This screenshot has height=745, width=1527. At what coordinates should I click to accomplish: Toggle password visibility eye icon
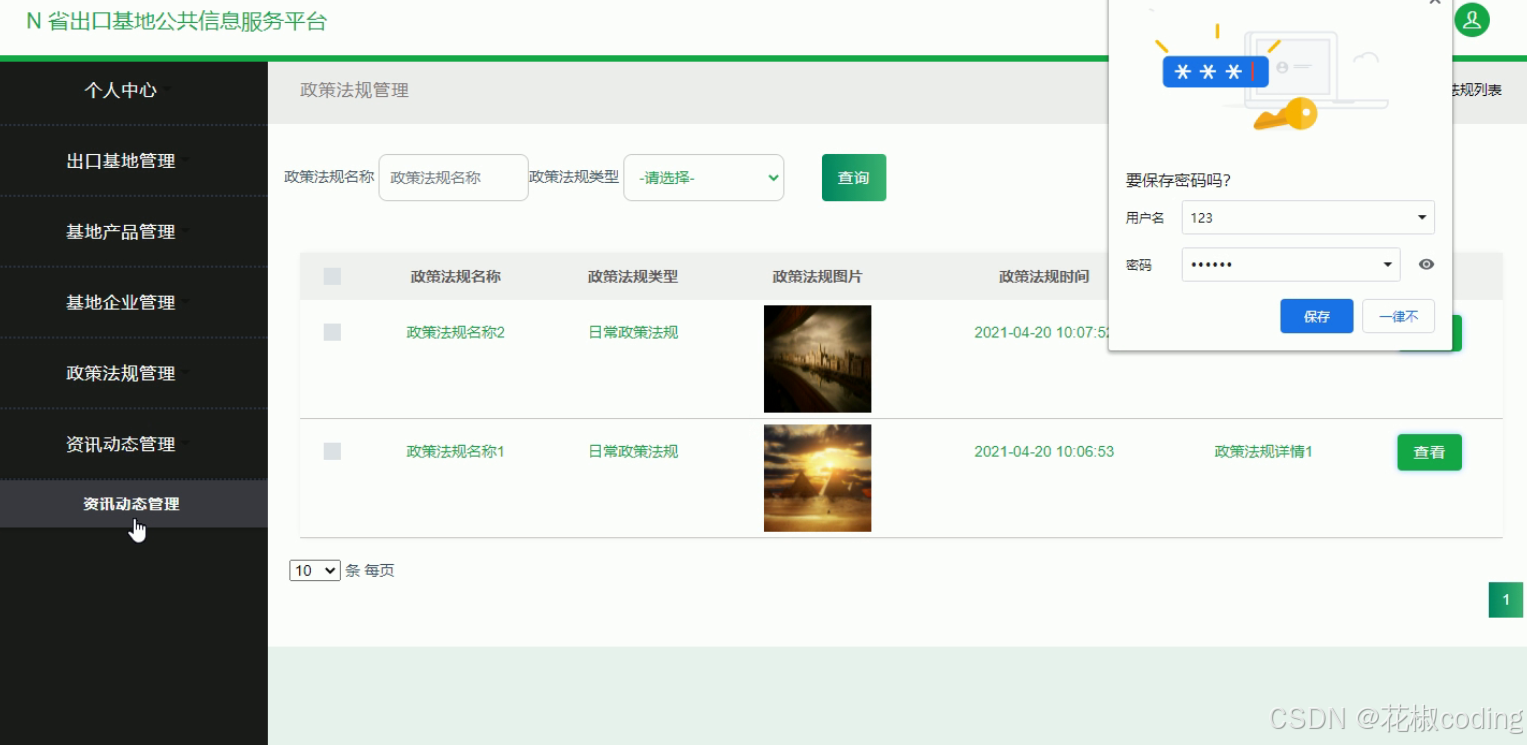(x=1426, y=265)
